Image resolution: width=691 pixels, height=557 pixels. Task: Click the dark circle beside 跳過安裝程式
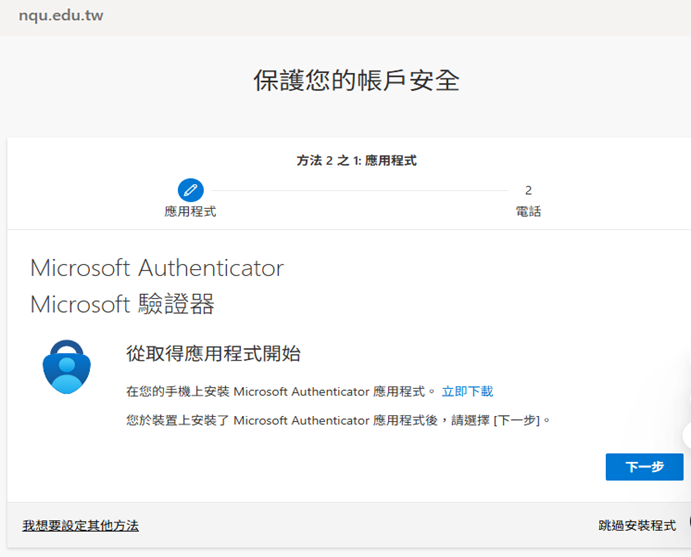688,521
